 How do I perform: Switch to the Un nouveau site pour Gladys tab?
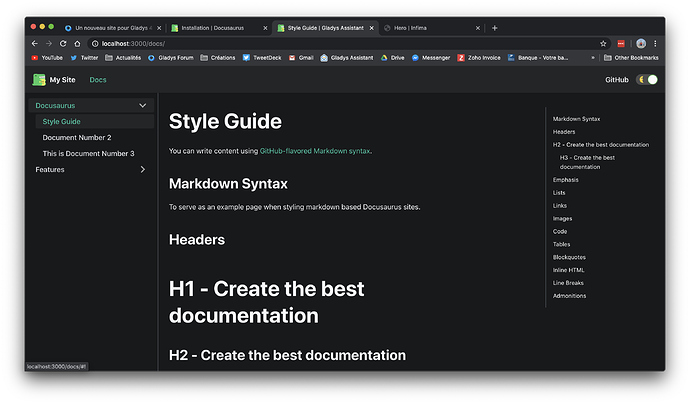113,28
